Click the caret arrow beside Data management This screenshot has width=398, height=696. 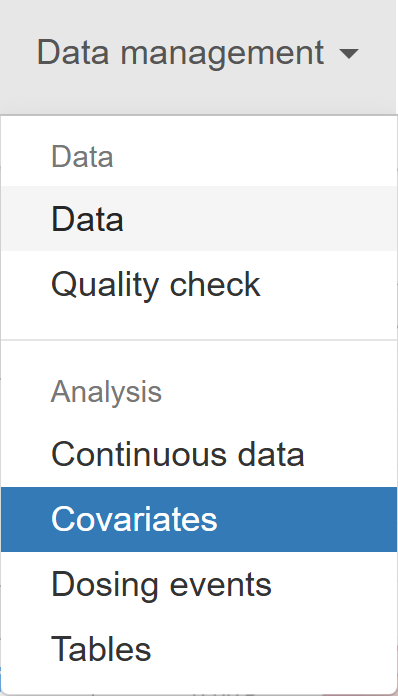348,54
